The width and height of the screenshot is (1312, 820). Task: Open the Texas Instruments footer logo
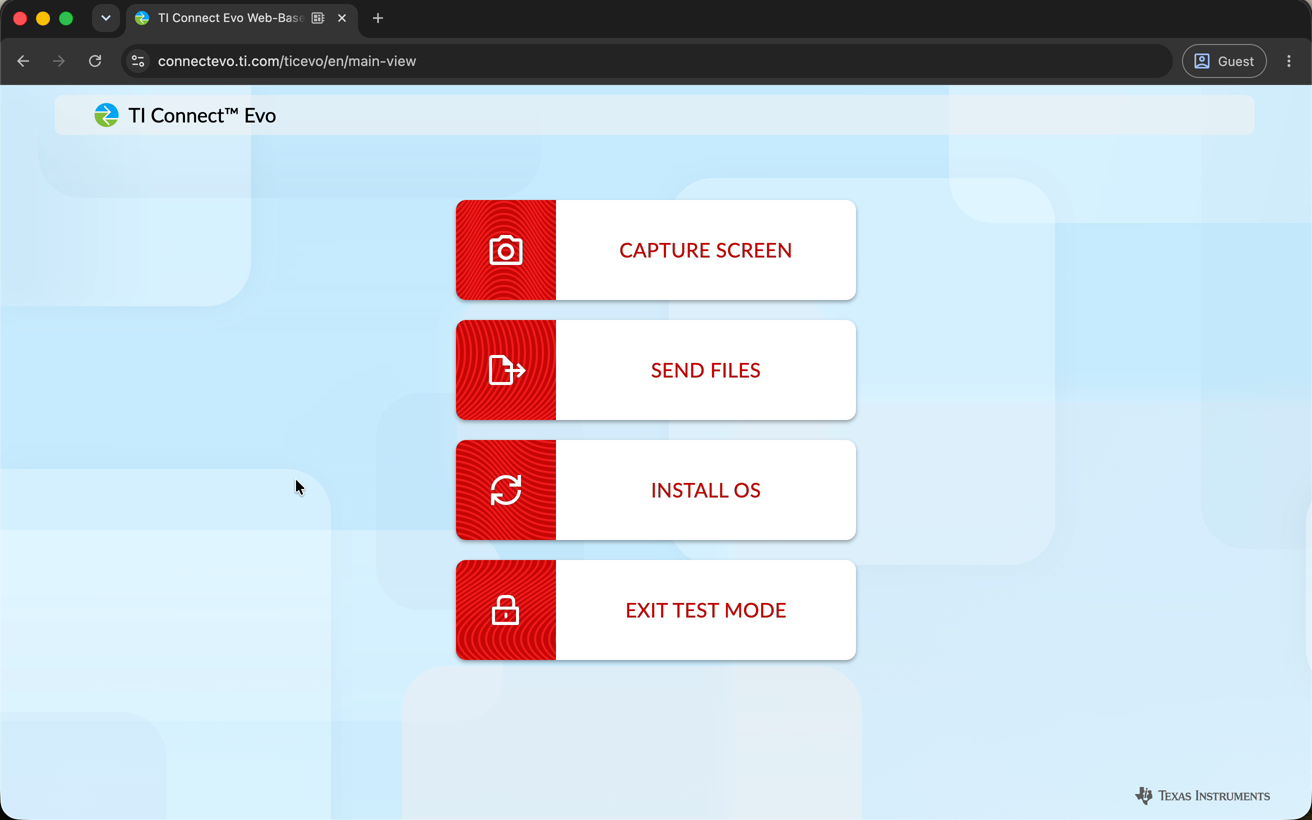(x=1202, y=796)
